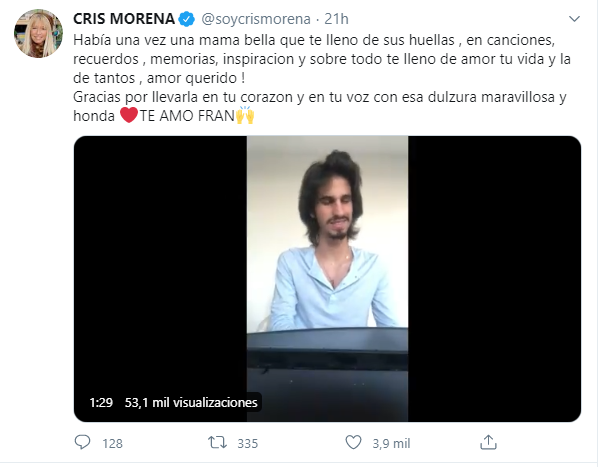Screen dimensions: 605x467
Task: Click the 128 replies count
Action: coord(113,442)
